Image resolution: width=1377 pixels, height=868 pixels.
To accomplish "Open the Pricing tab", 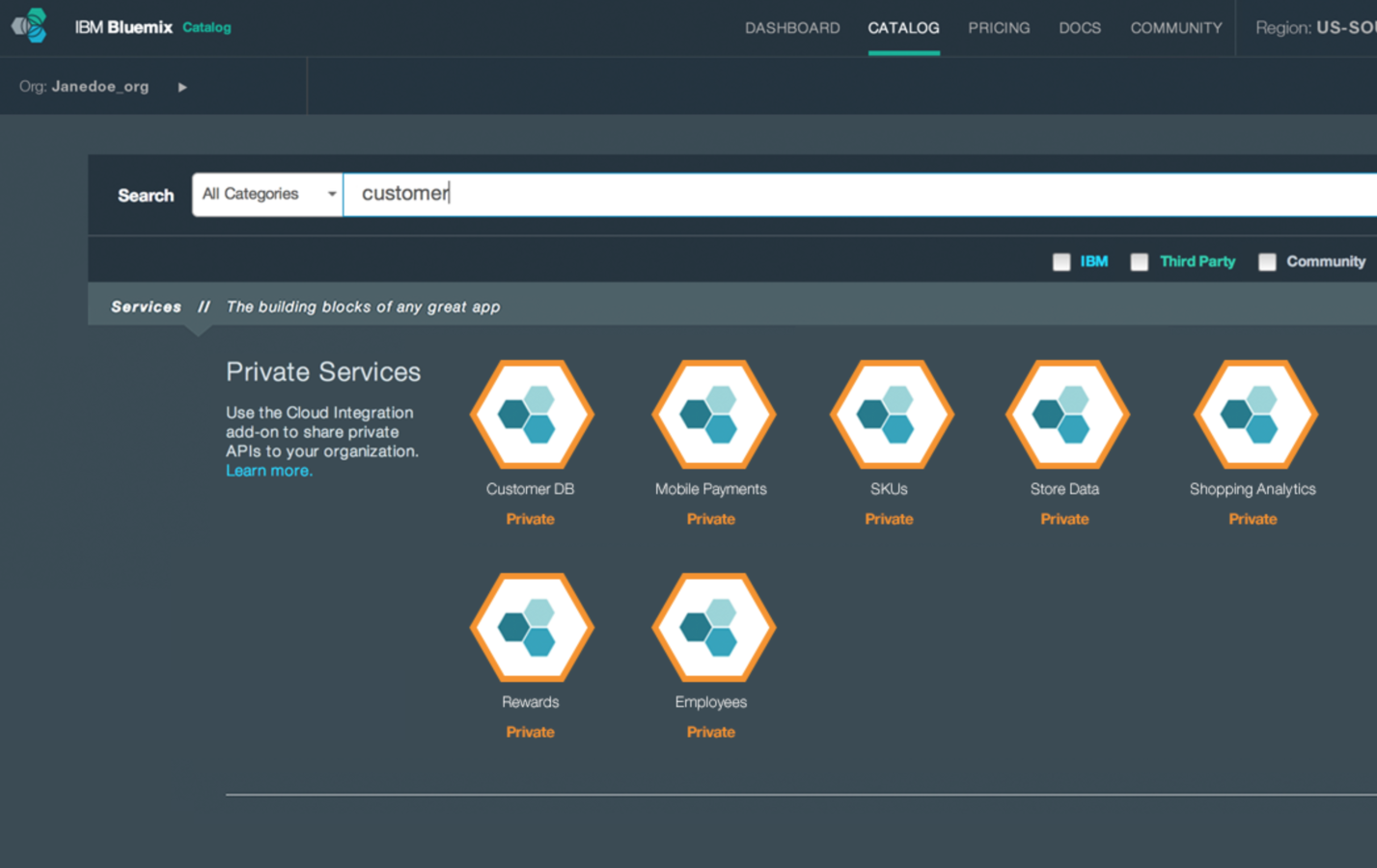I will click(x=999, y=28).
